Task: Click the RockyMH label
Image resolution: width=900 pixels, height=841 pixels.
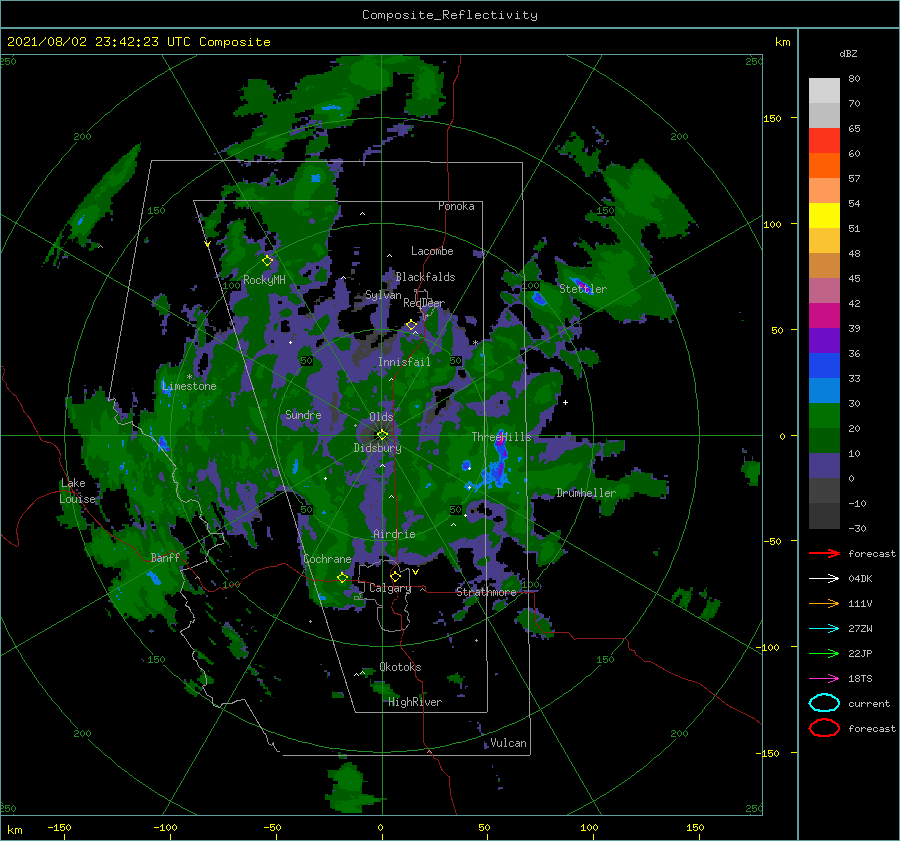Action: (x=264, y=280)
